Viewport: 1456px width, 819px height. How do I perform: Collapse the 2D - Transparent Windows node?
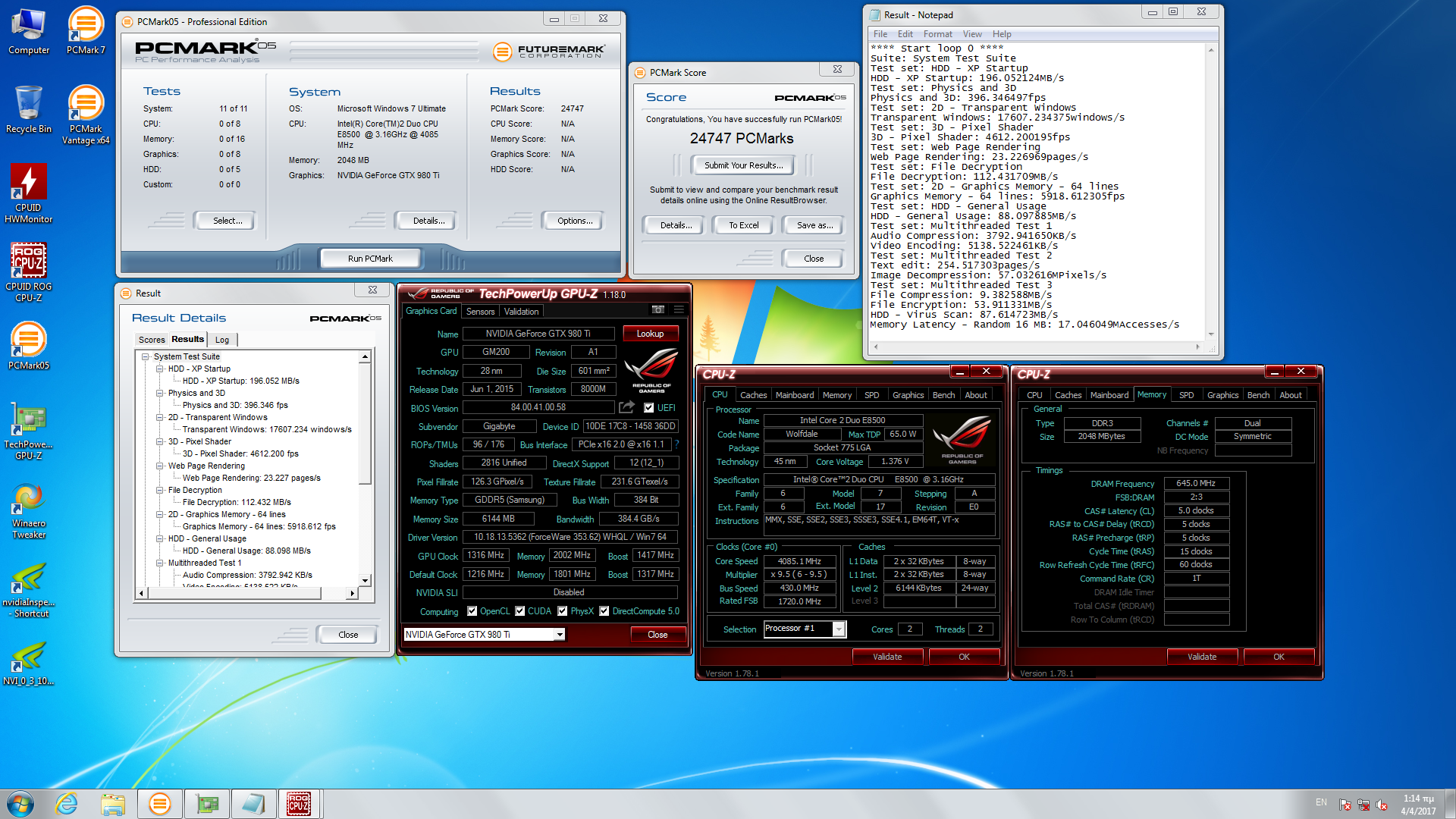160,417
